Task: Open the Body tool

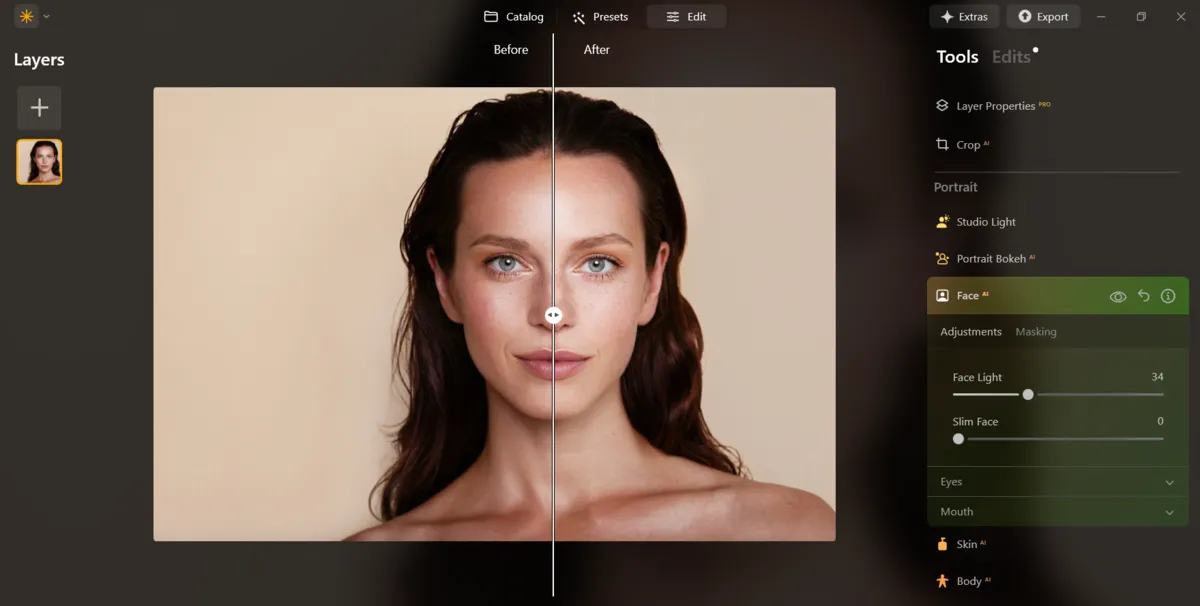Action: click(x=968, y=581)
